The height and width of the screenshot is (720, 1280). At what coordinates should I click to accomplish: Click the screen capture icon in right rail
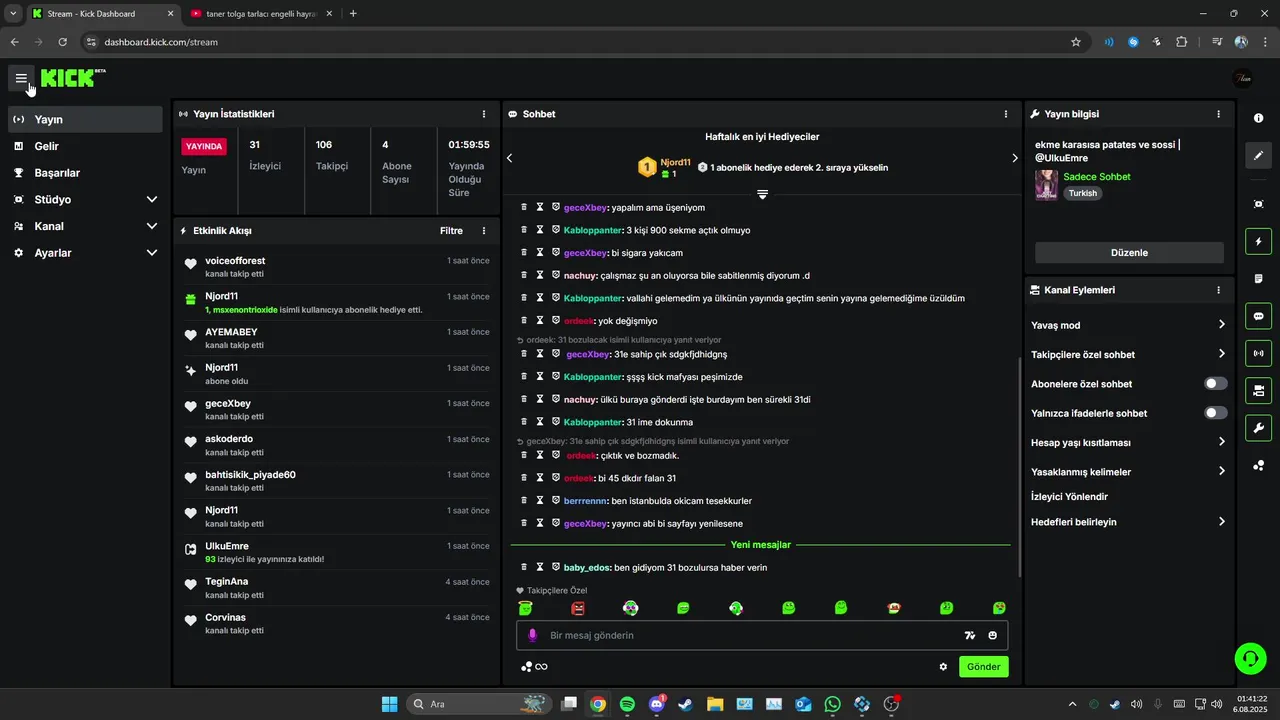1258,204
